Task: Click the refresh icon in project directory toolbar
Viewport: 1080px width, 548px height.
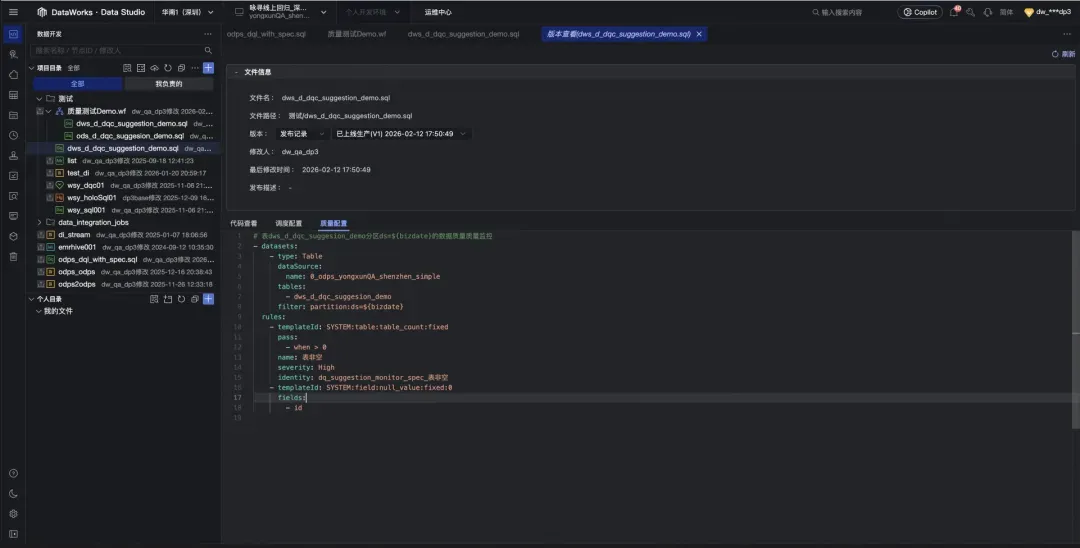Action: pyautogui.click(x=168, y=68)
